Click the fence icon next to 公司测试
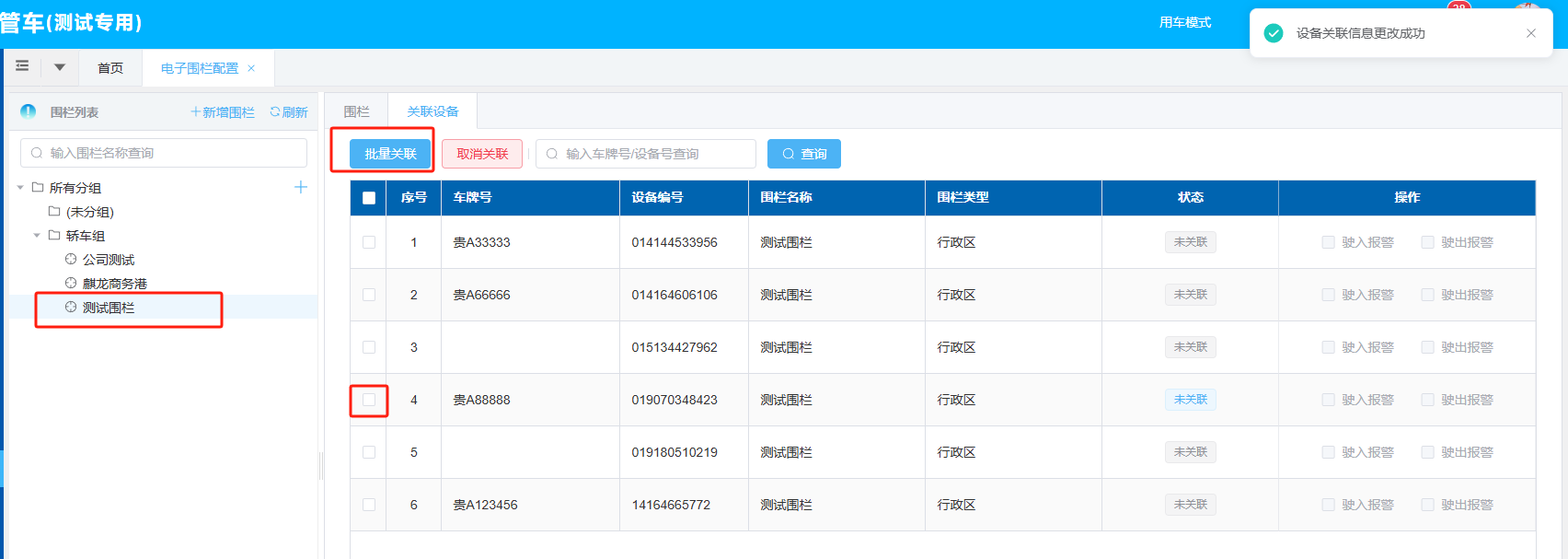This screenshot has height=559, width=1568. [x=71, y=260]
